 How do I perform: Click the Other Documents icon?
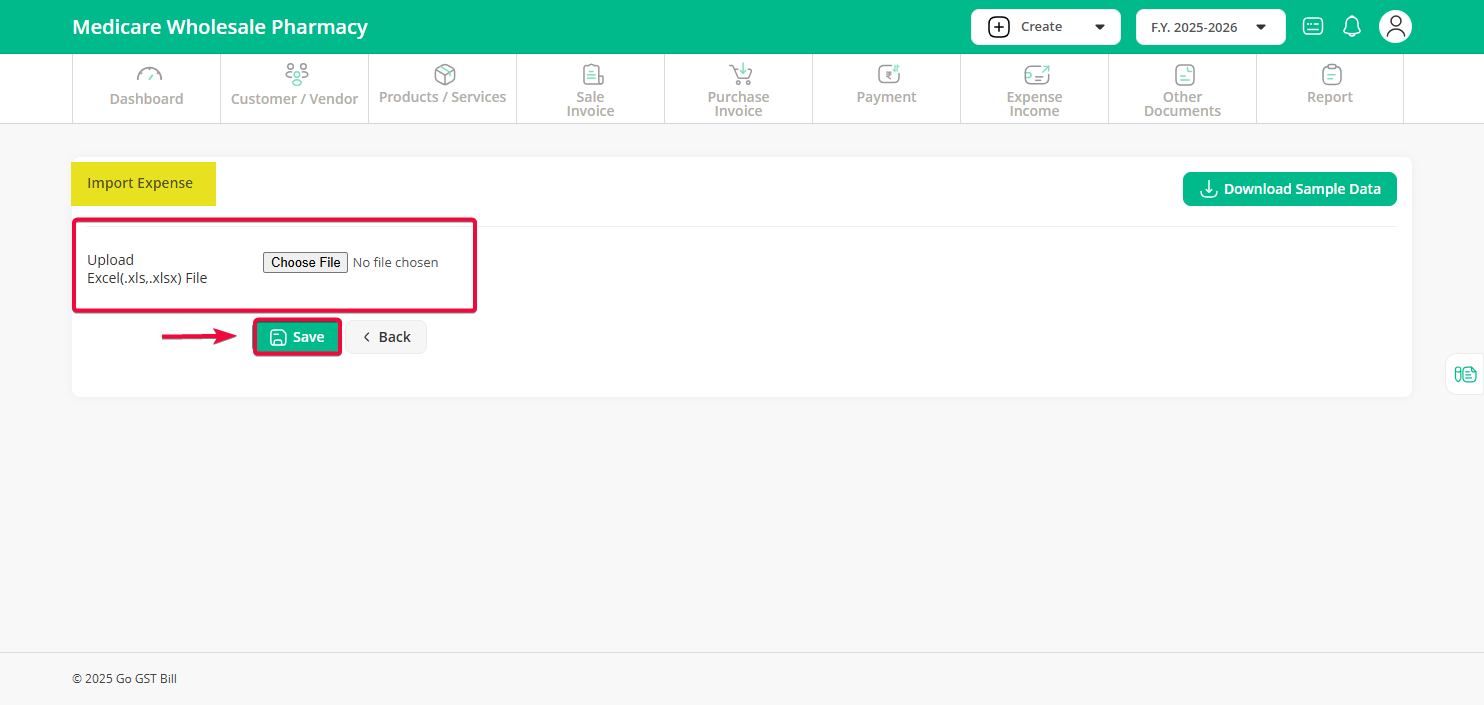pyautogui.click(x=1184, y=74)
